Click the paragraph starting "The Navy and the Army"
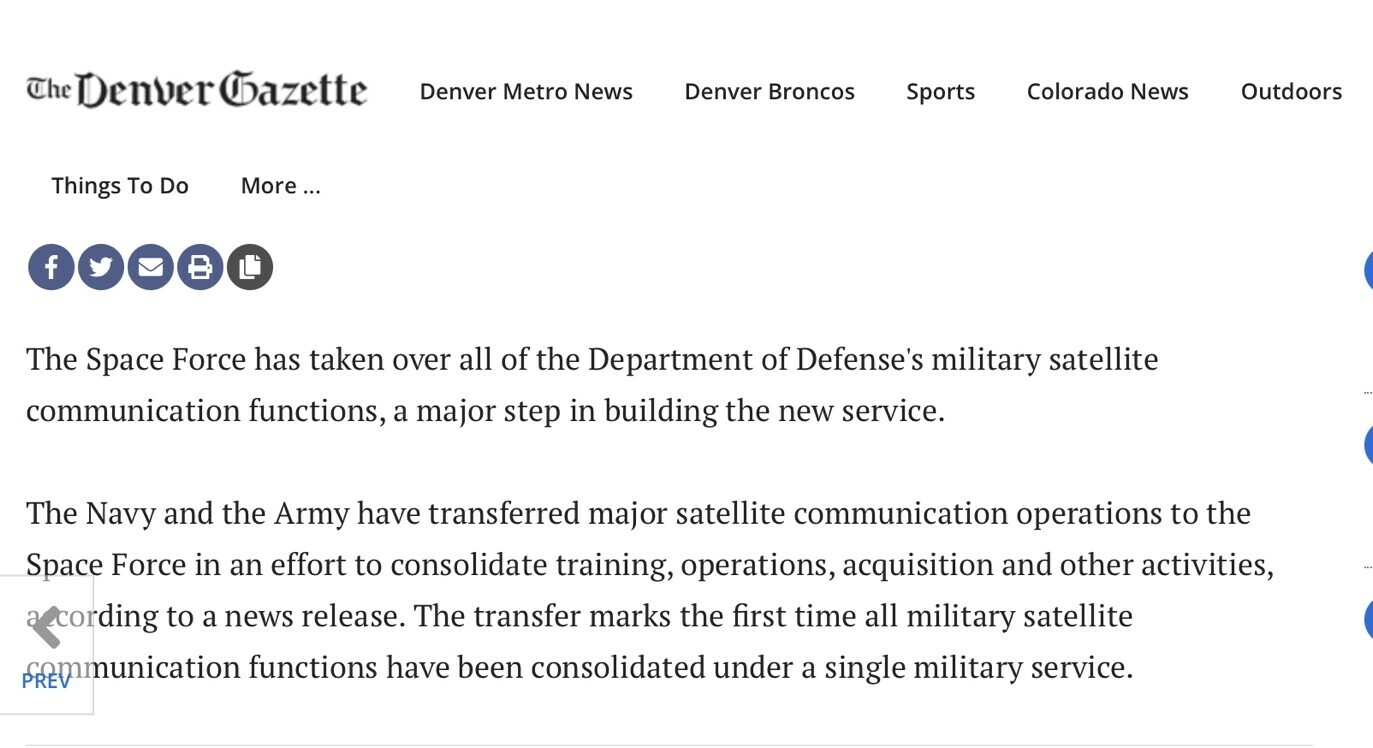This screenshot has width=1373, height=748. tap(650, 590)
